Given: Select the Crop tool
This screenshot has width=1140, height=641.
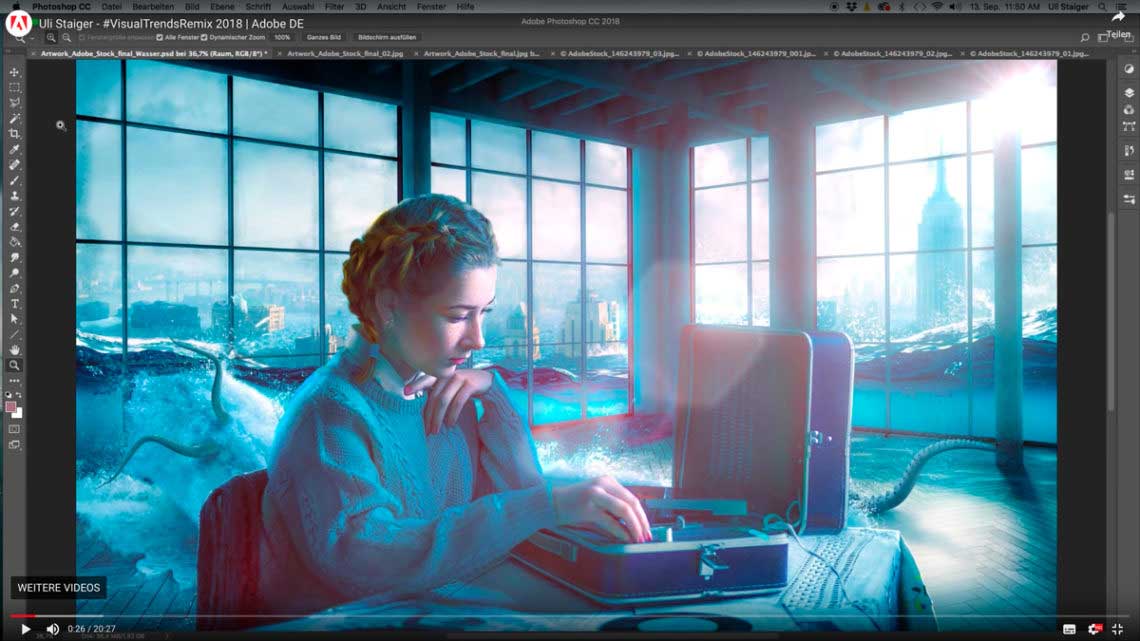Looking at the screenshot, I should (x=15, y=134).
